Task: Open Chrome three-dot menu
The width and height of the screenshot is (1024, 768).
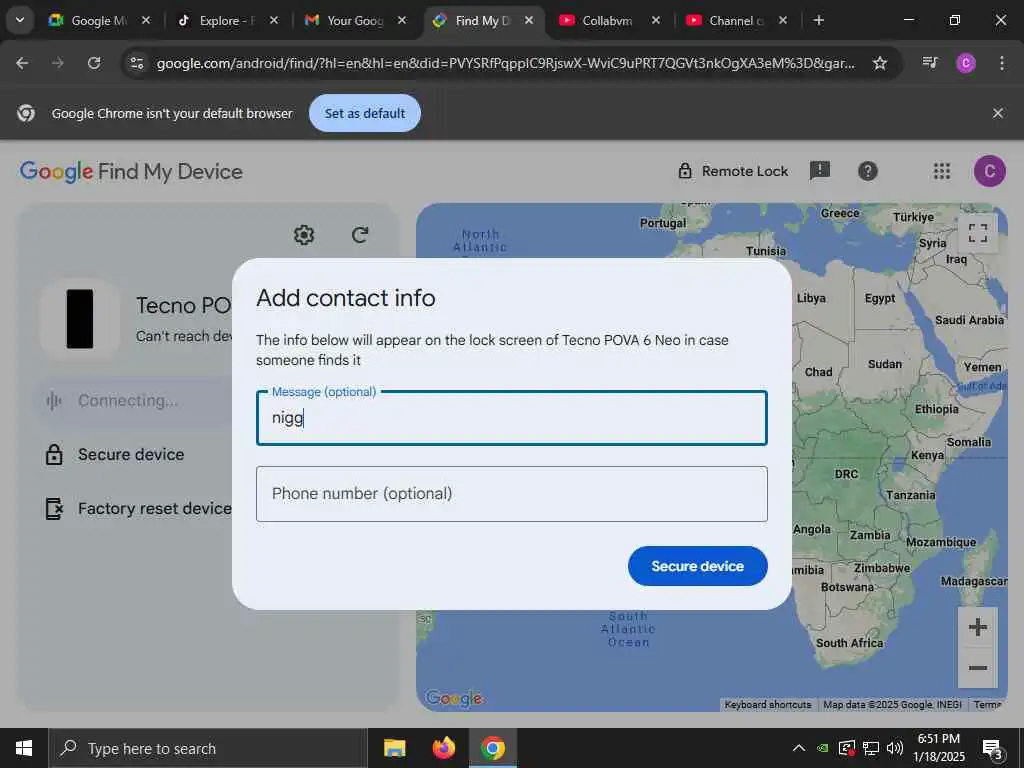Action: [x=1002, y=63]
